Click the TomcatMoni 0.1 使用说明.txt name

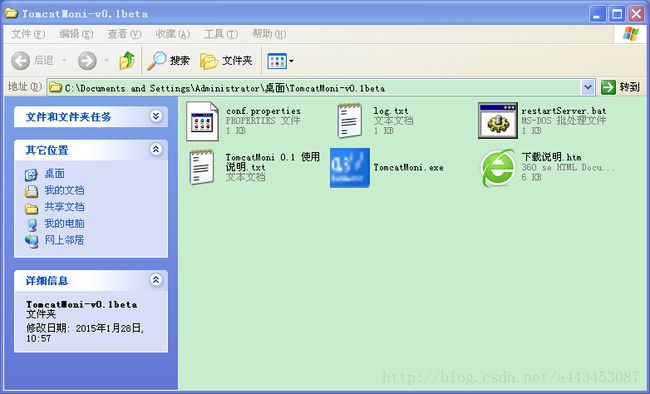click(273, 162)
